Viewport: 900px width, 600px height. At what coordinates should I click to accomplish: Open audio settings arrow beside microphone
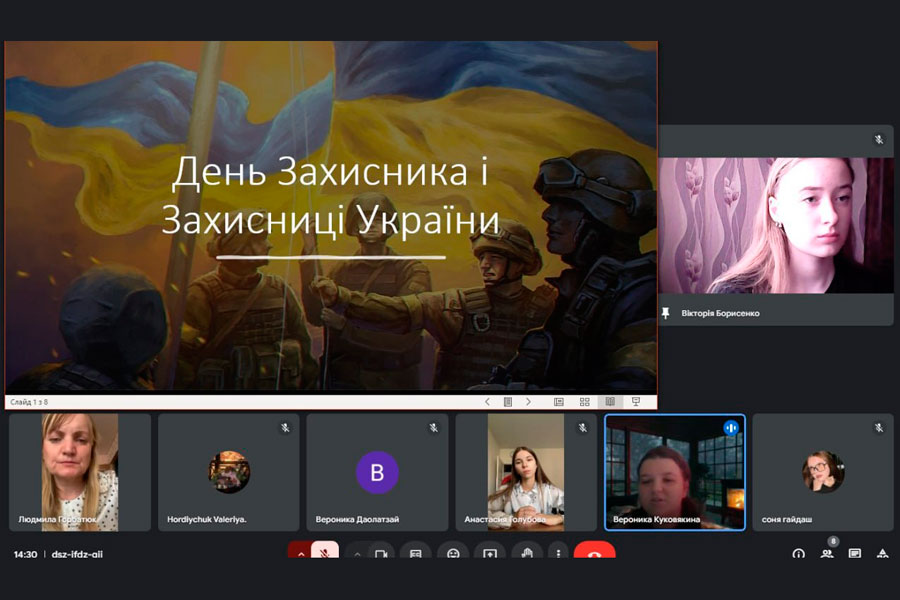[x=300, y=553]
